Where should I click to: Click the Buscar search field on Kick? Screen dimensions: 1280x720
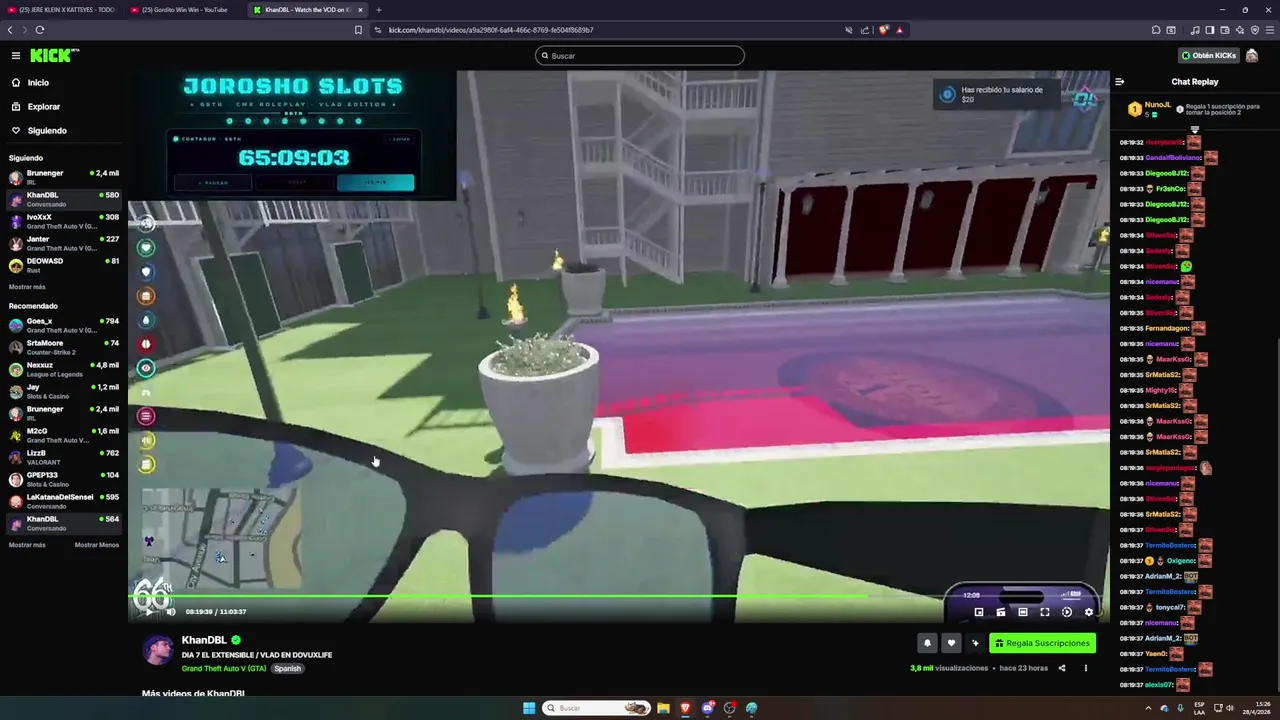click(x=640, y=56)
